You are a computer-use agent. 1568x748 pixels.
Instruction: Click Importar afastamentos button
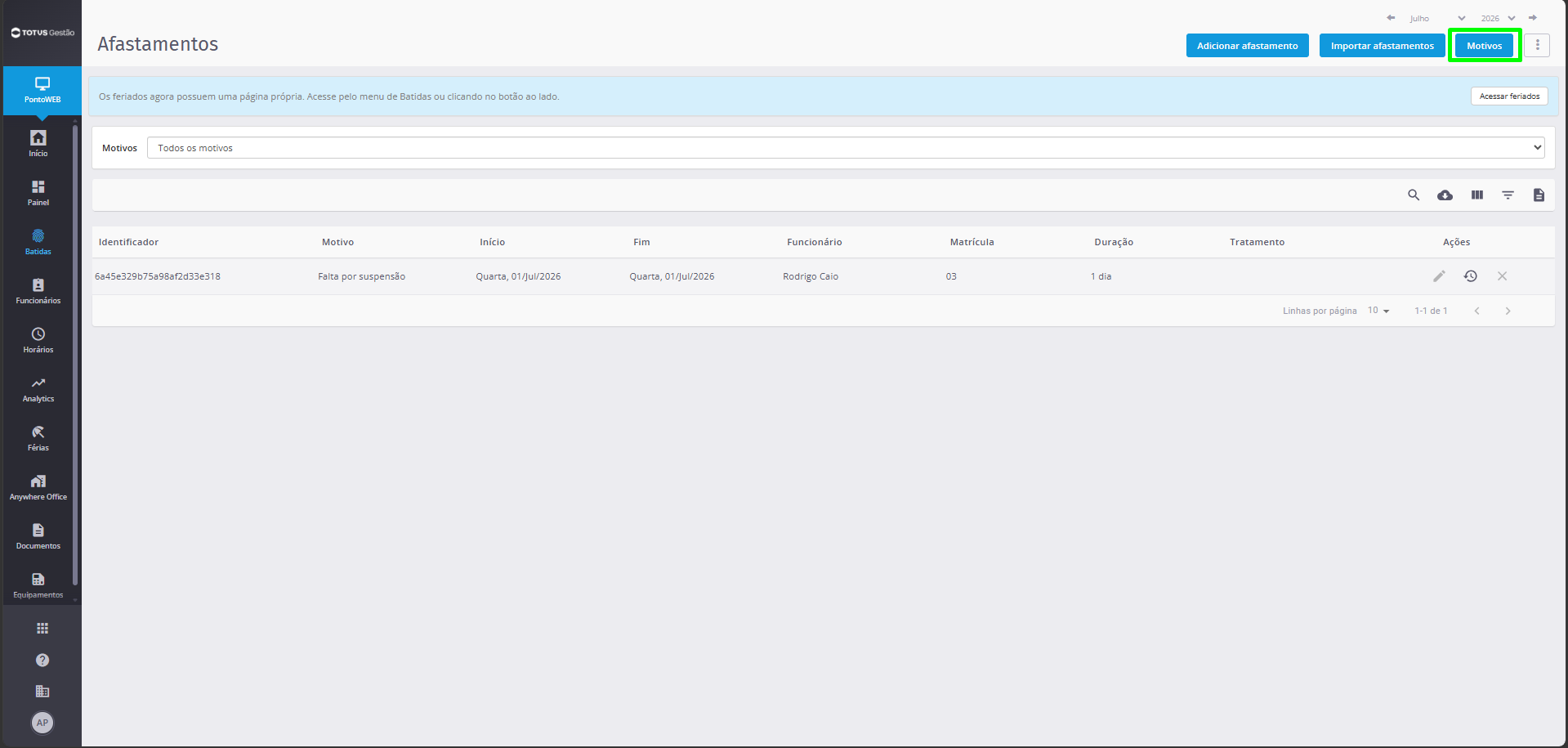coord(1383,46)
